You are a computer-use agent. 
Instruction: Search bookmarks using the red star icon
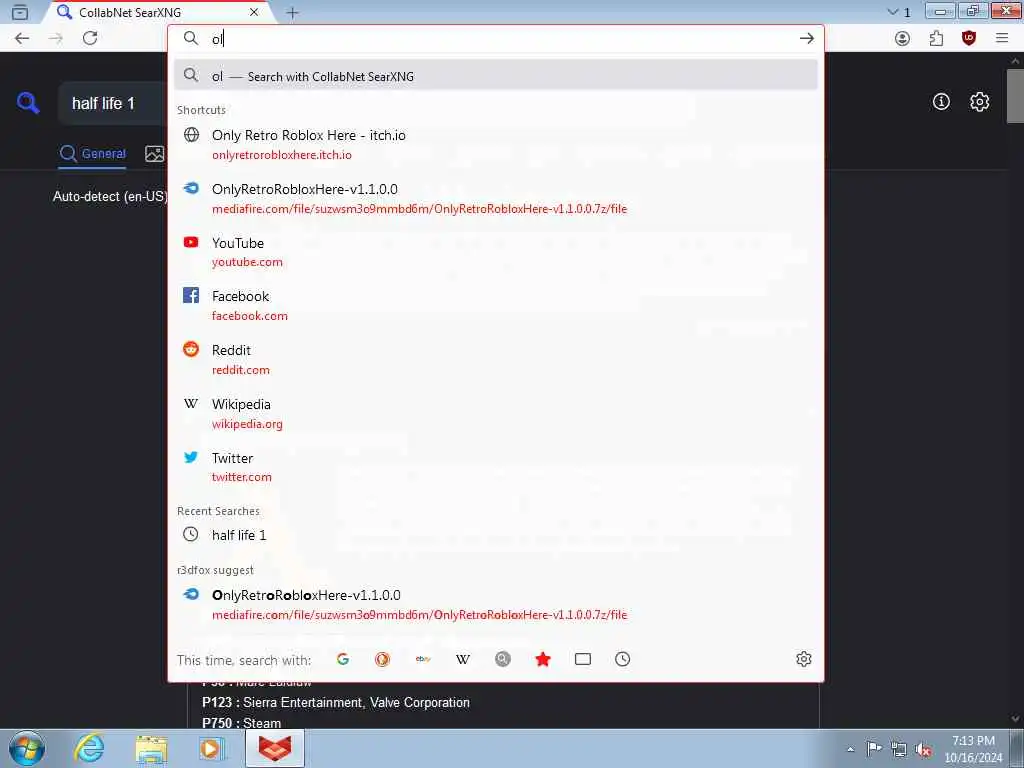point(543,660)
